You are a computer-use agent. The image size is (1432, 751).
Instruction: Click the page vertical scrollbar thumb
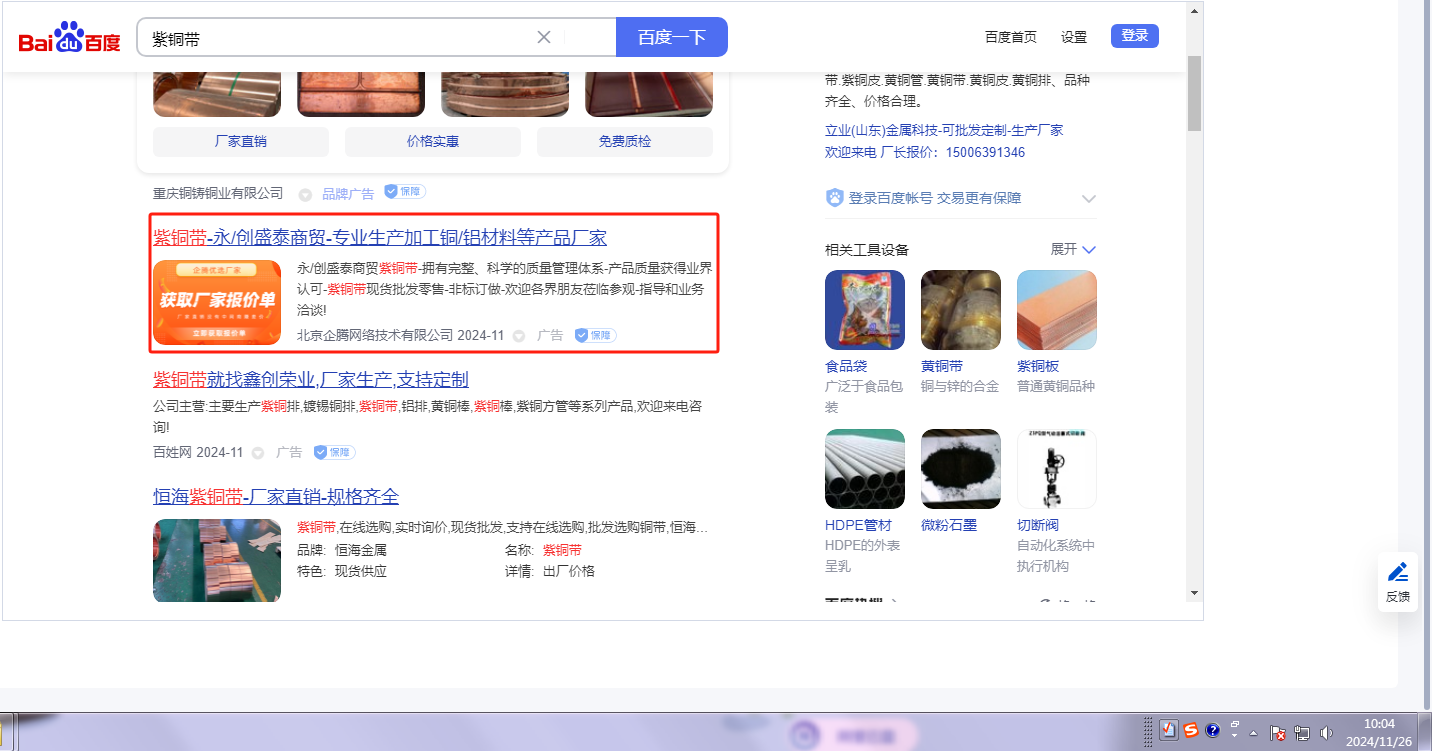[1194, 93]
